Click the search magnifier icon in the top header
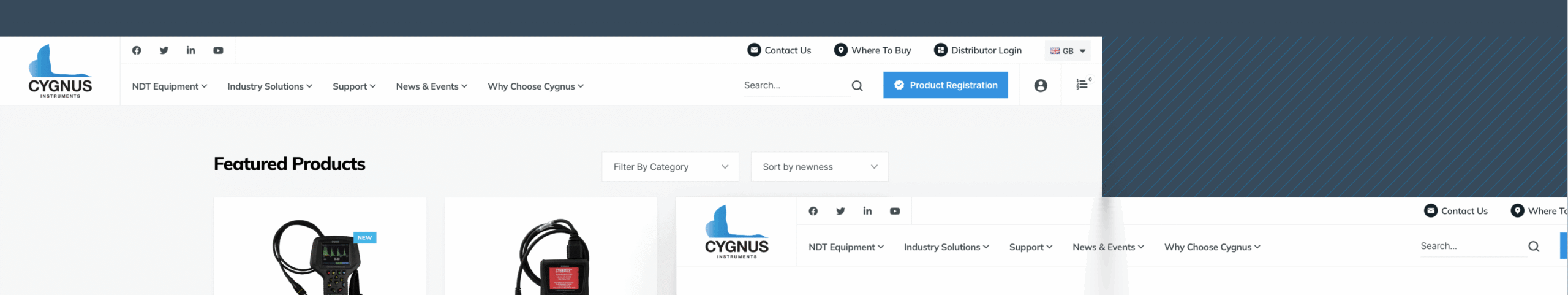 click(857, 86)
